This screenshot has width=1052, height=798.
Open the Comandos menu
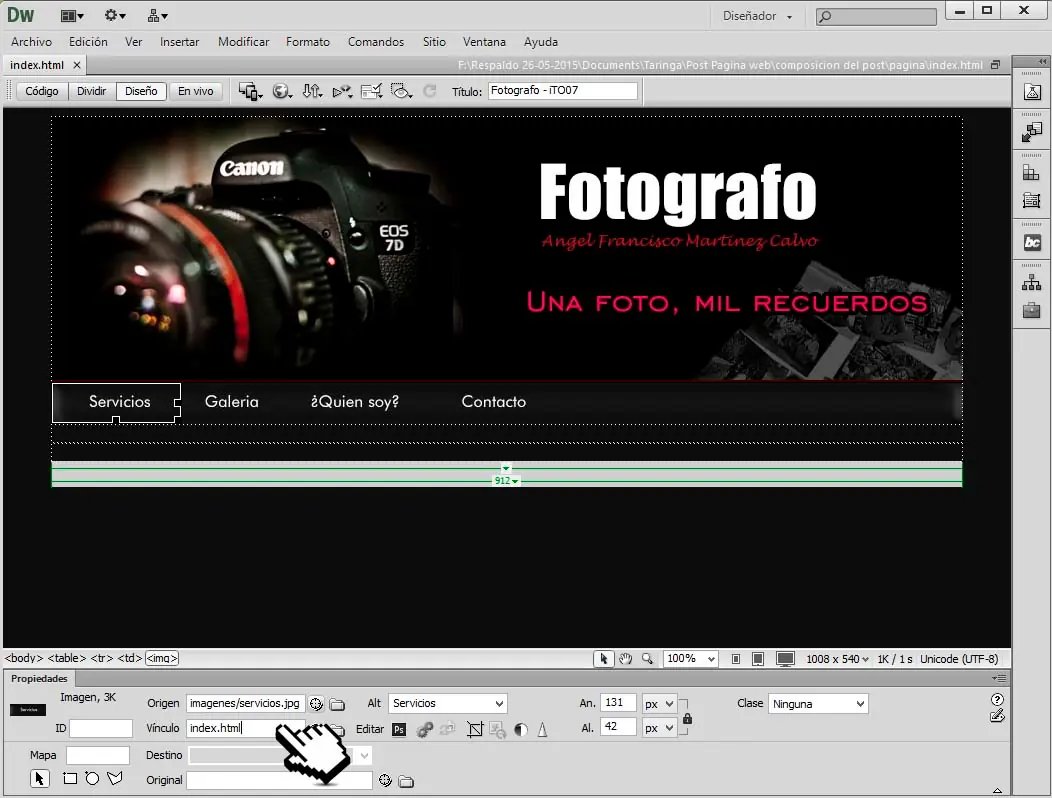pos(376,42)
